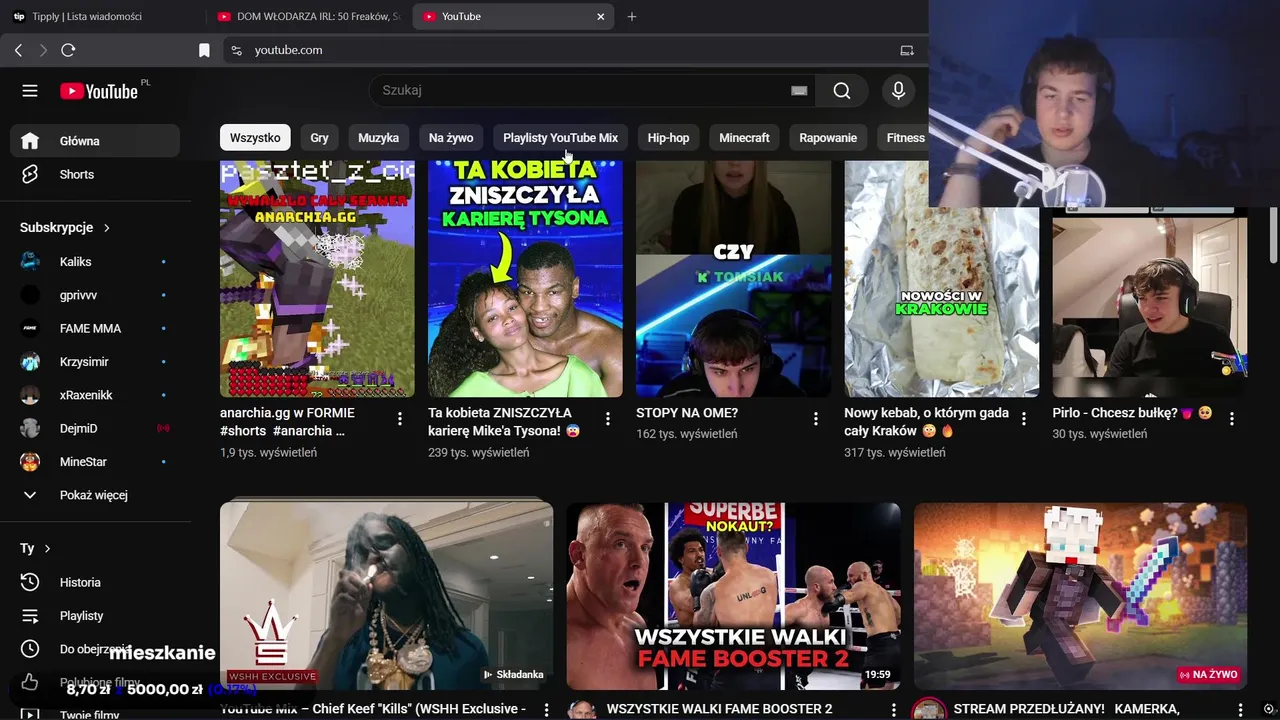The height and width of the screenshot is (720, 1280).
Task: Open the Krzysimir channel subscription
Action: tap(95, 362)
